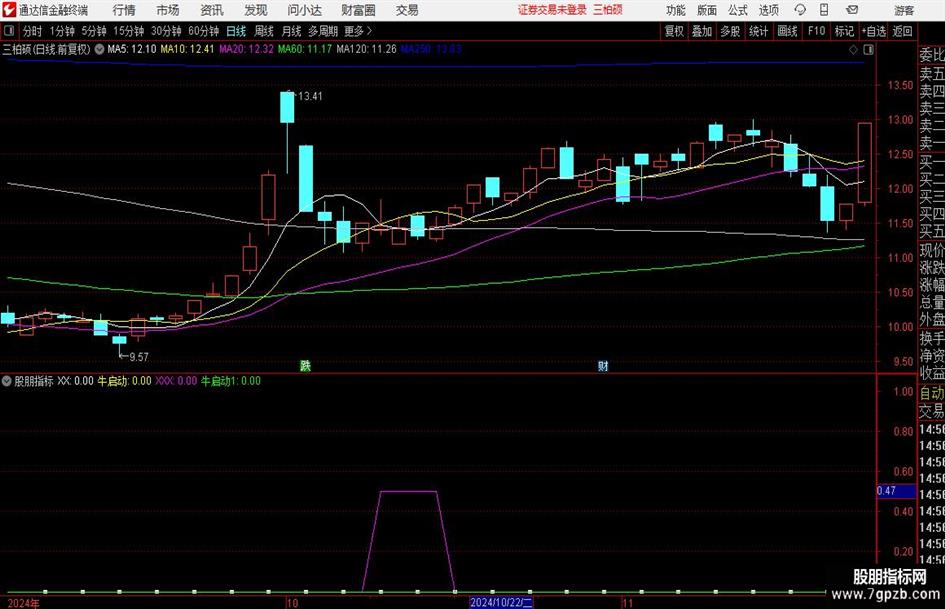Click the 游客 guest account label

904,10
